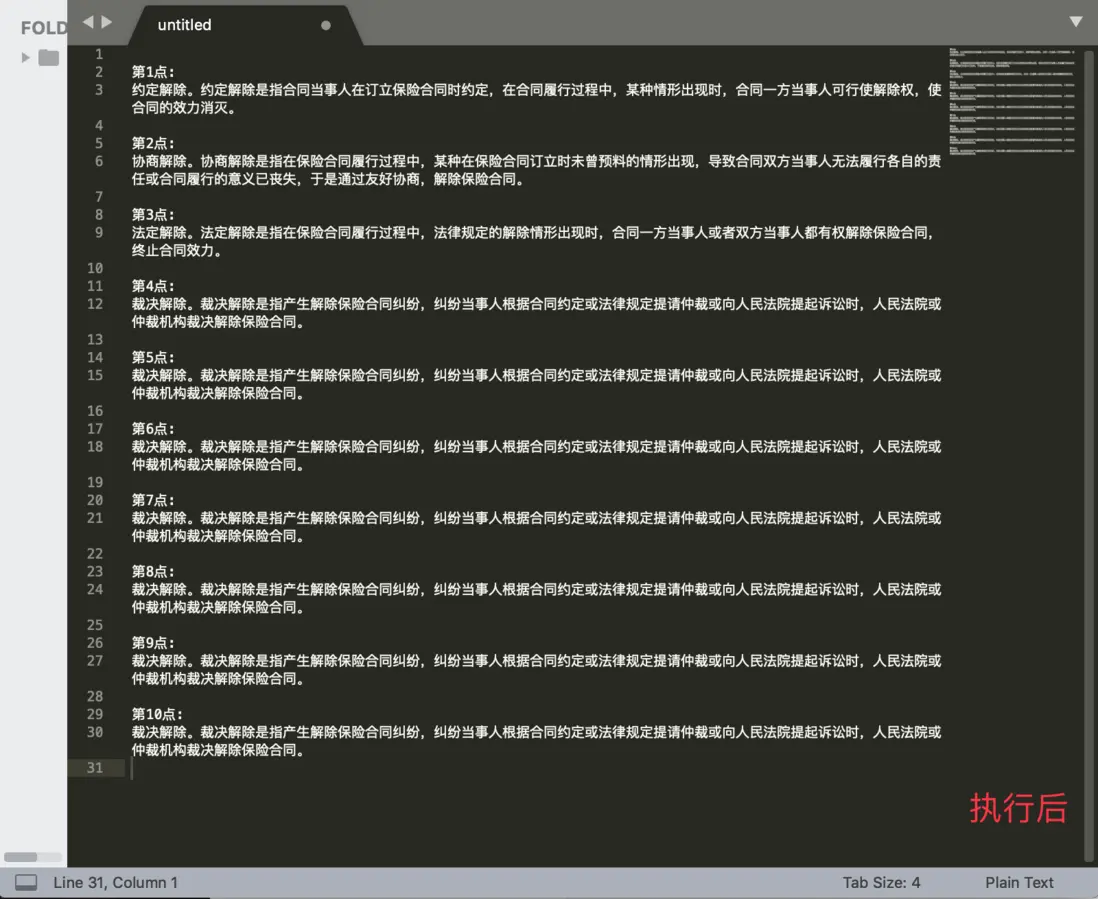
Task: Click the minimap code overview
Action: [1012, 102]
